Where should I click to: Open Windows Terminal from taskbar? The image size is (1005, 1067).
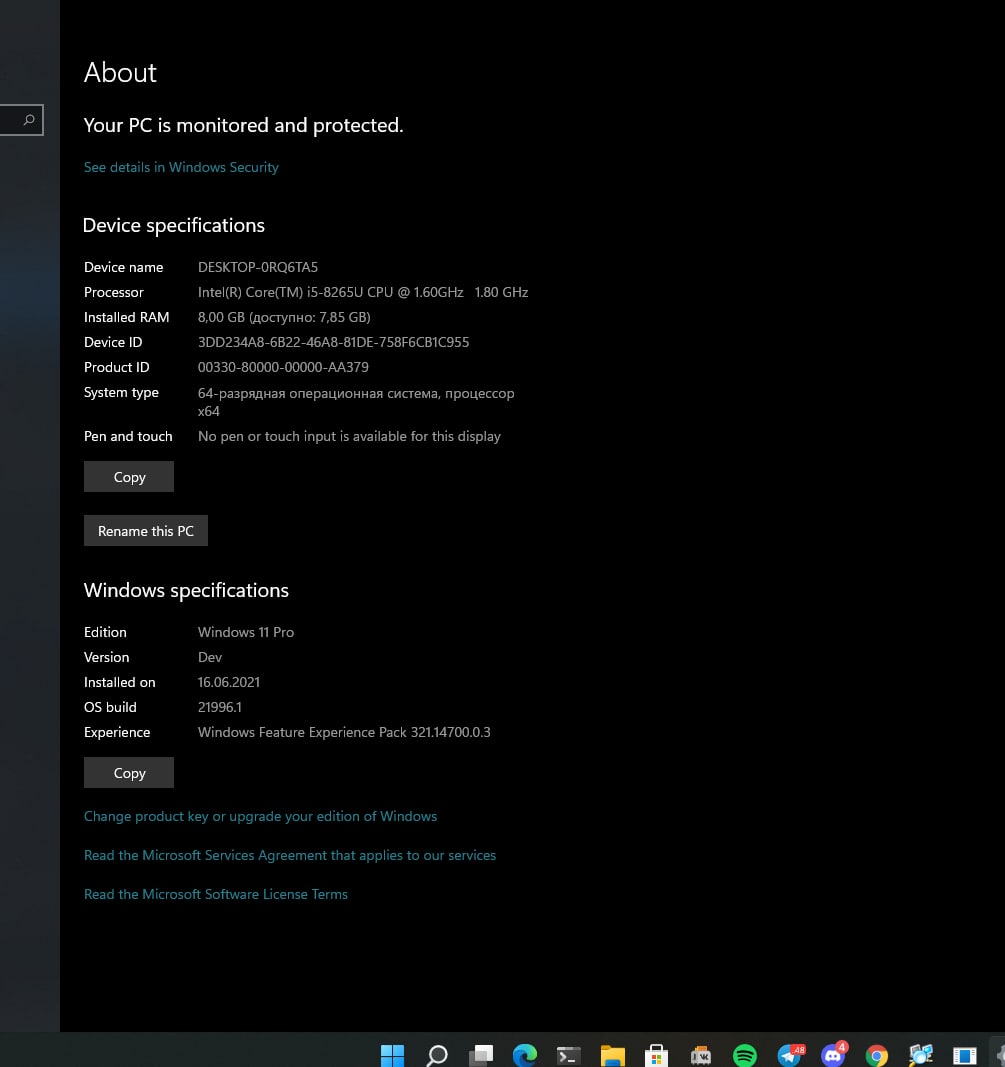point(569,1055)
